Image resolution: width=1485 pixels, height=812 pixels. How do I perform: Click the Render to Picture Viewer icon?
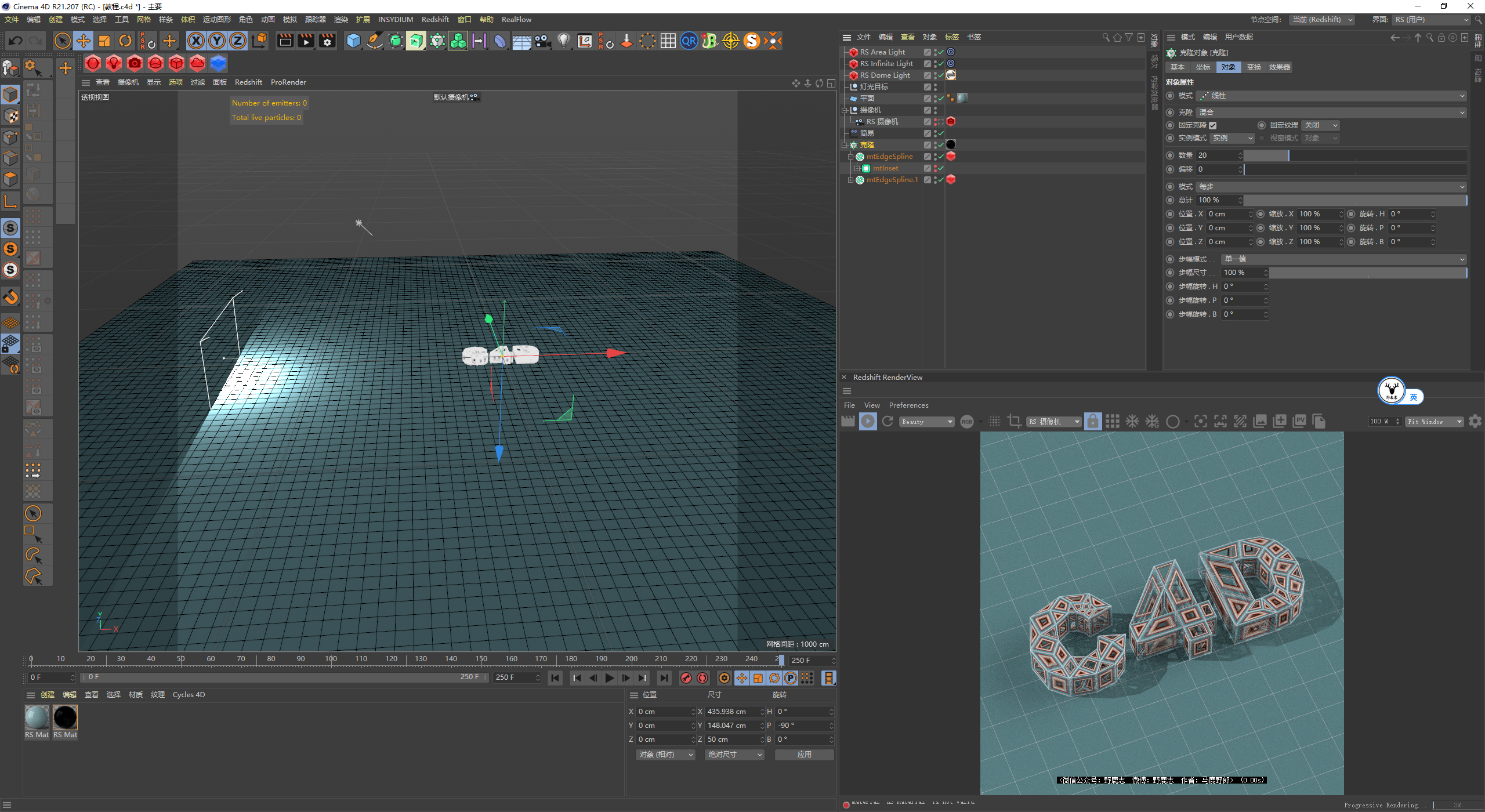(x=306, y=41)
